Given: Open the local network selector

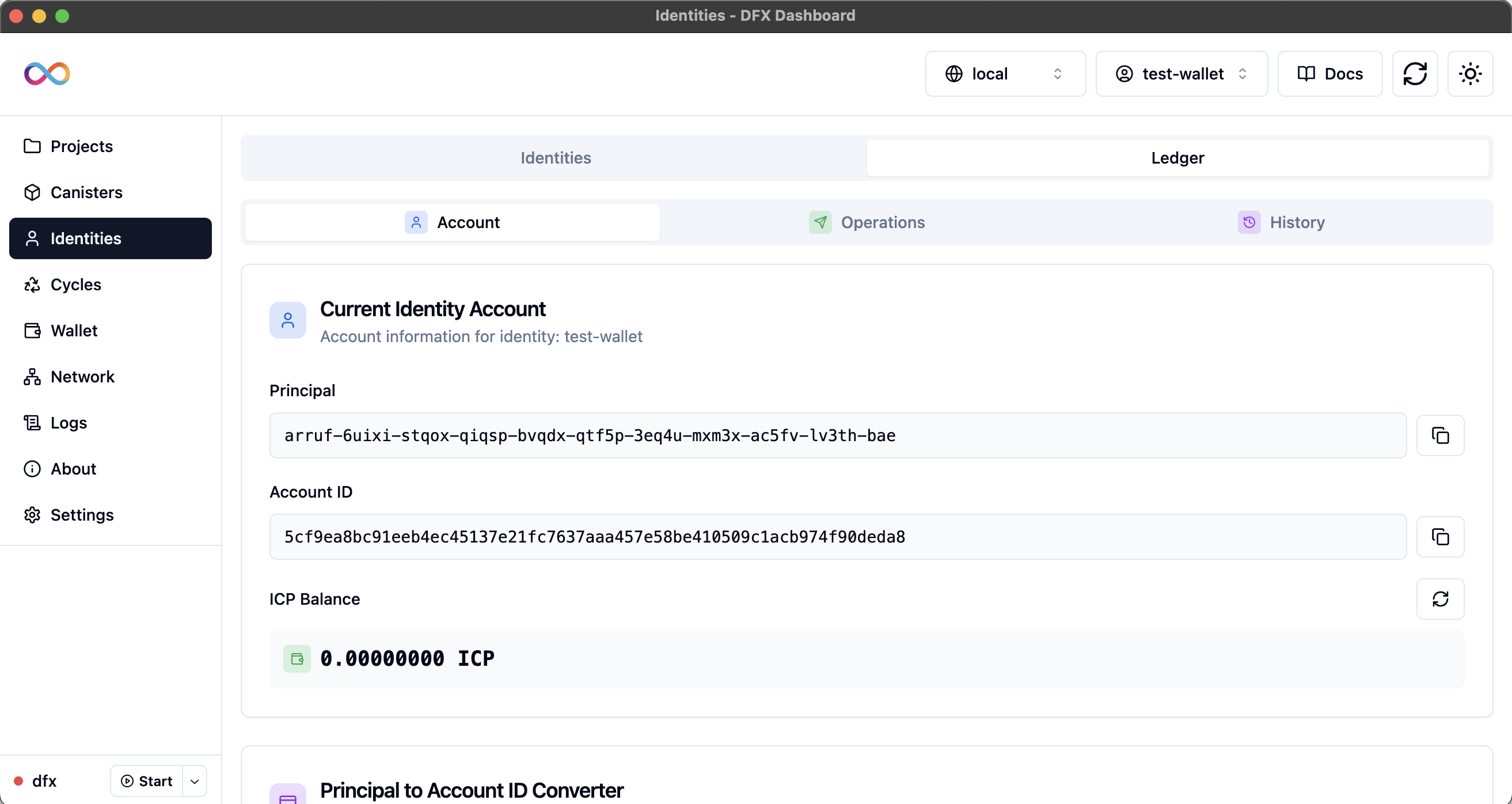Looking at the screenshot, I should [x=1005, y=73].
